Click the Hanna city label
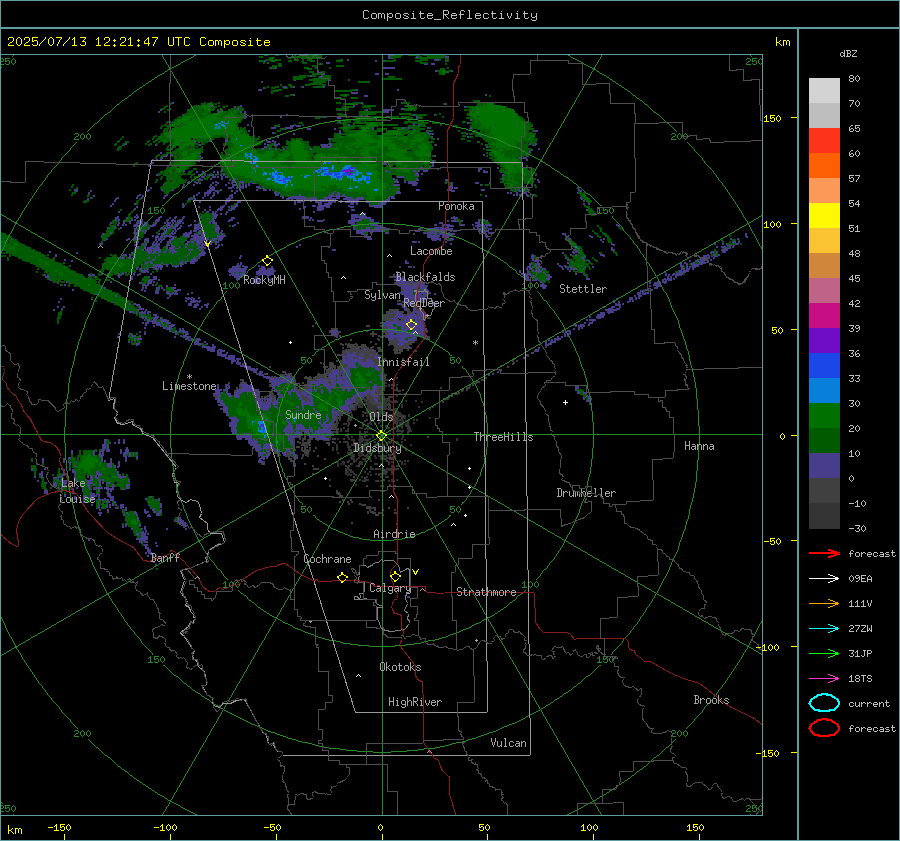Screen dimensions: 900x841 click(x=699, y=446)
